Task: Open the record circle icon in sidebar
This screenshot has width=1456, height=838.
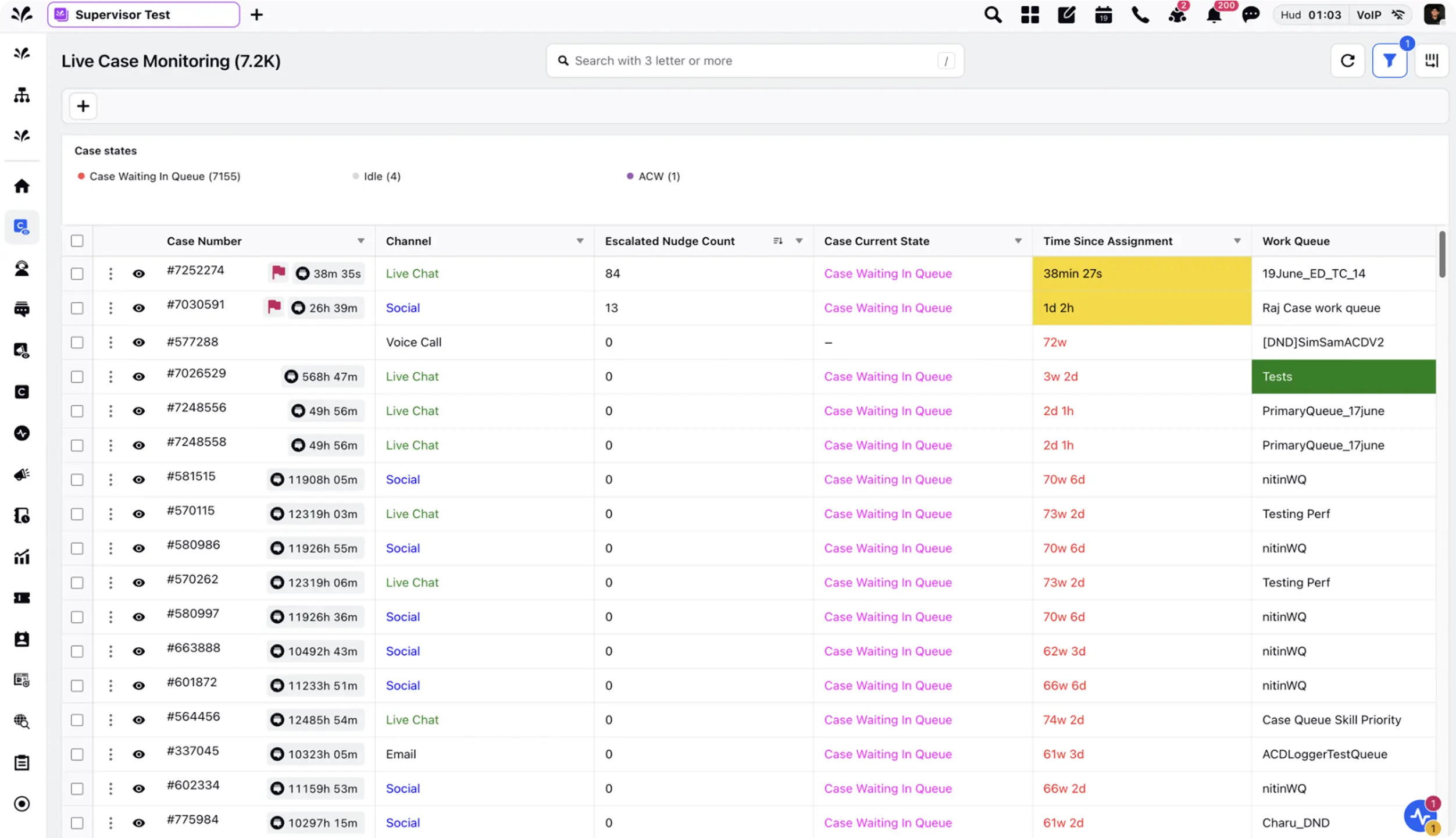Action: point(22,804)
